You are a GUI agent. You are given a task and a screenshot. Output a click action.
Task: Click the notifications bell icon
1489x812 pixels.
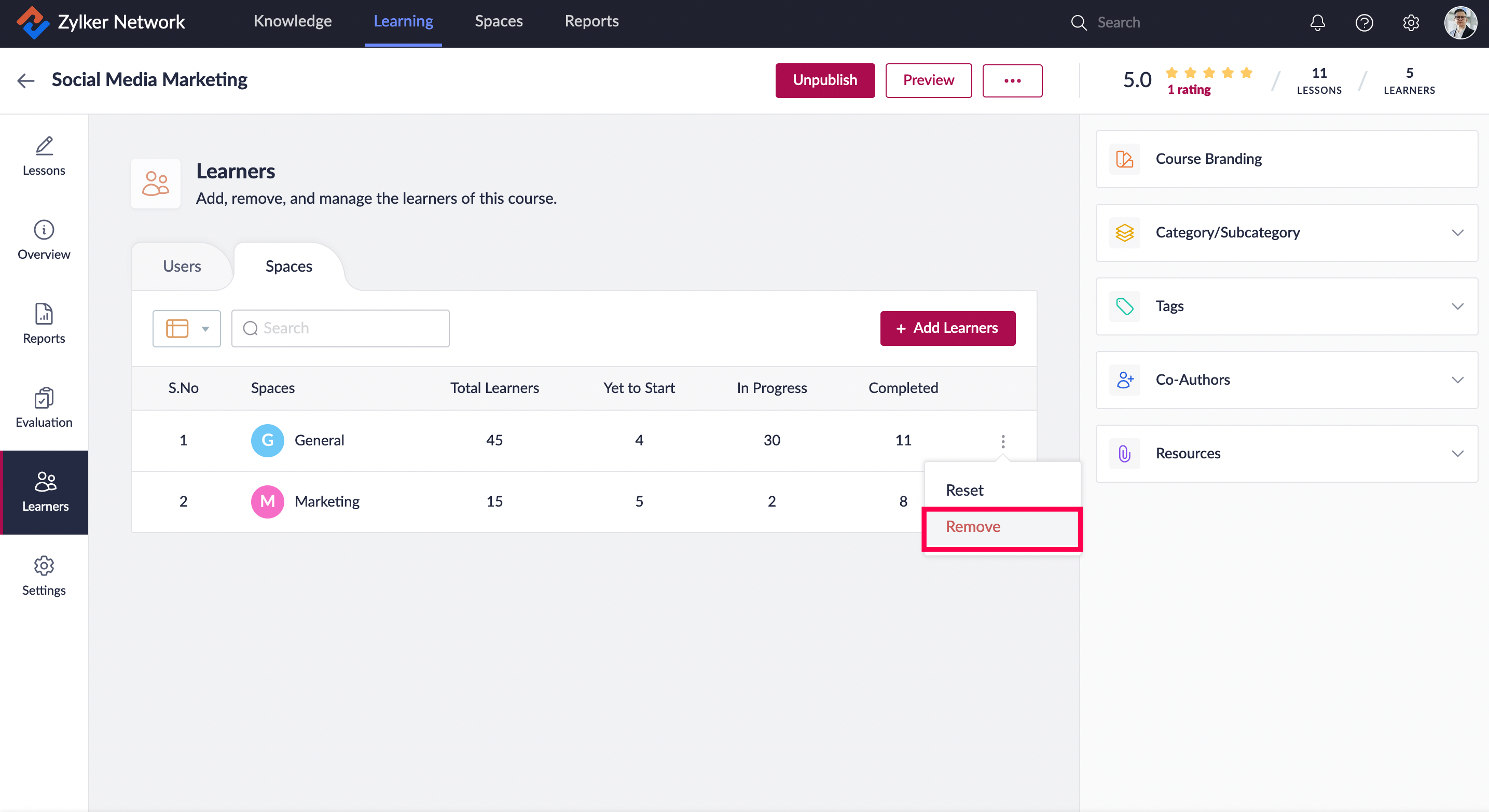(1317, 22)
